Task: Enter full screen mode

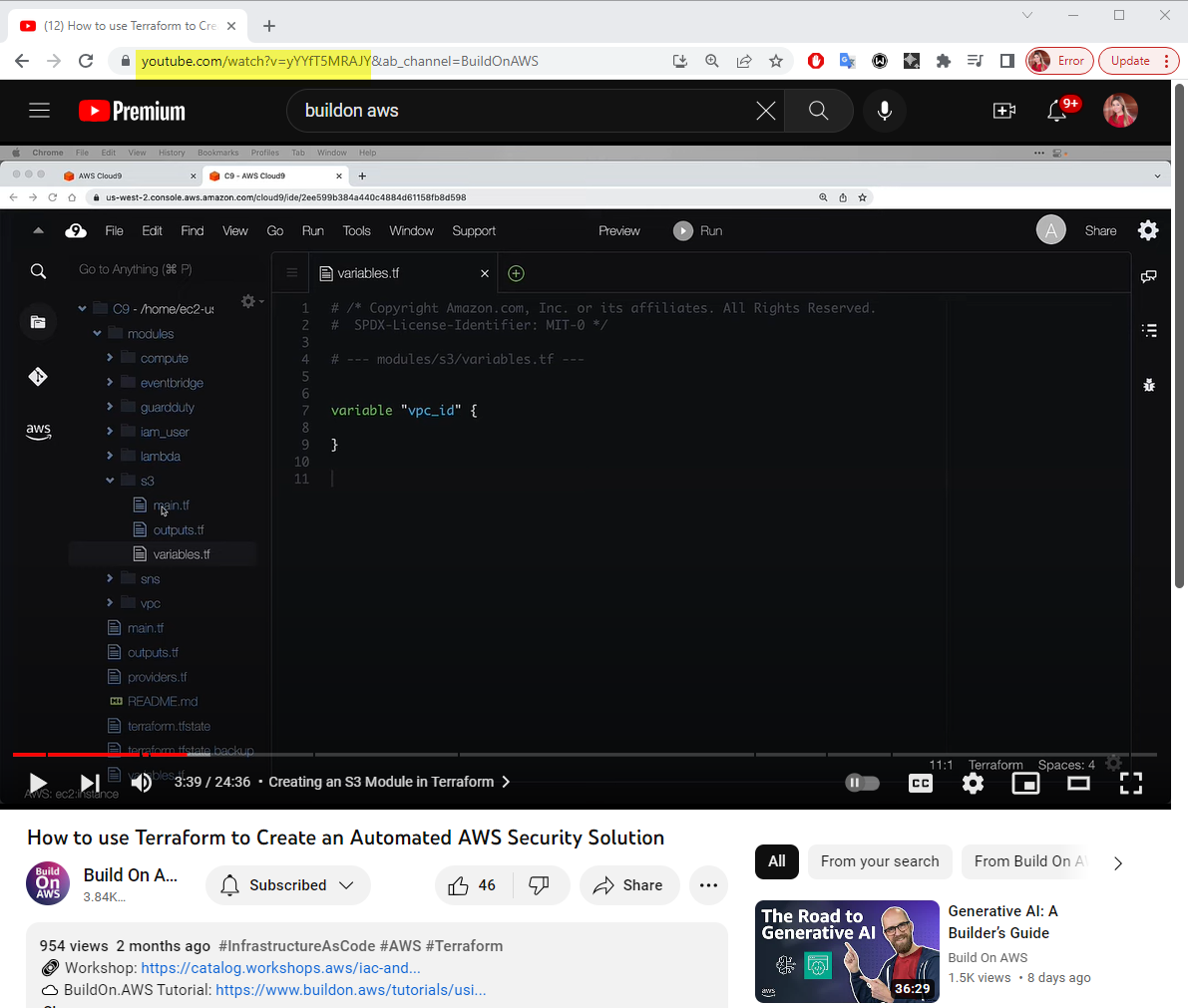Action: pos(1131,783)
